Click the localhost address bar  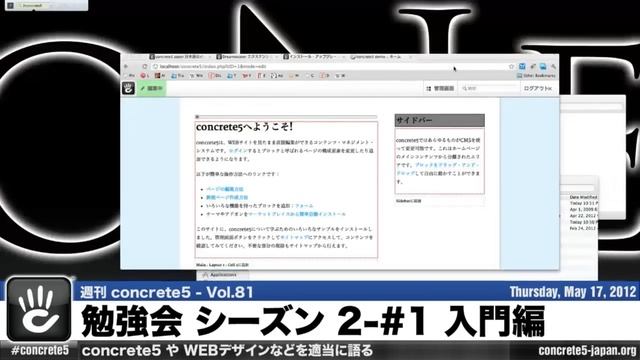[x=331, y=66]
